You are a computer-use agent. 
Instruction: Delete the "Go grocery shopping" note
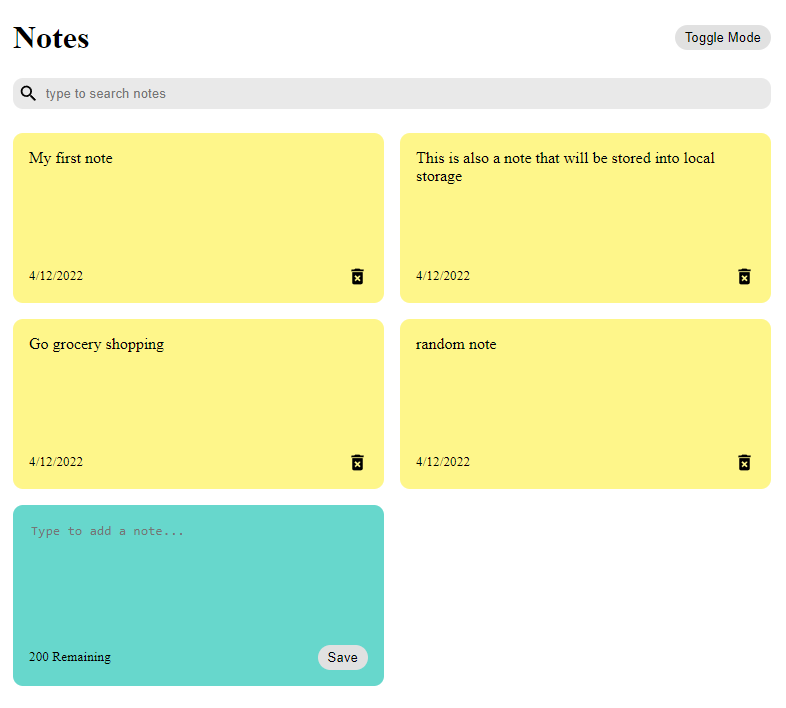tap(357, 462)
